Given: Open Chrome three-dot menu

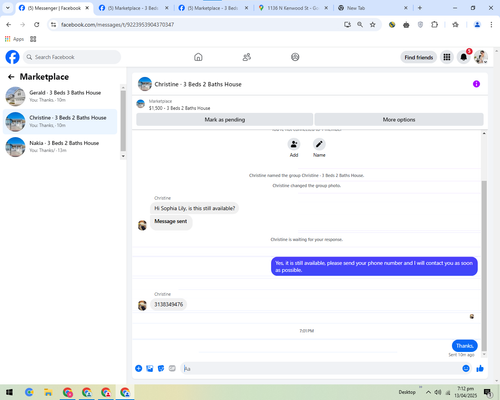Looking at the screenshot, I should click(x=491, y=24).
